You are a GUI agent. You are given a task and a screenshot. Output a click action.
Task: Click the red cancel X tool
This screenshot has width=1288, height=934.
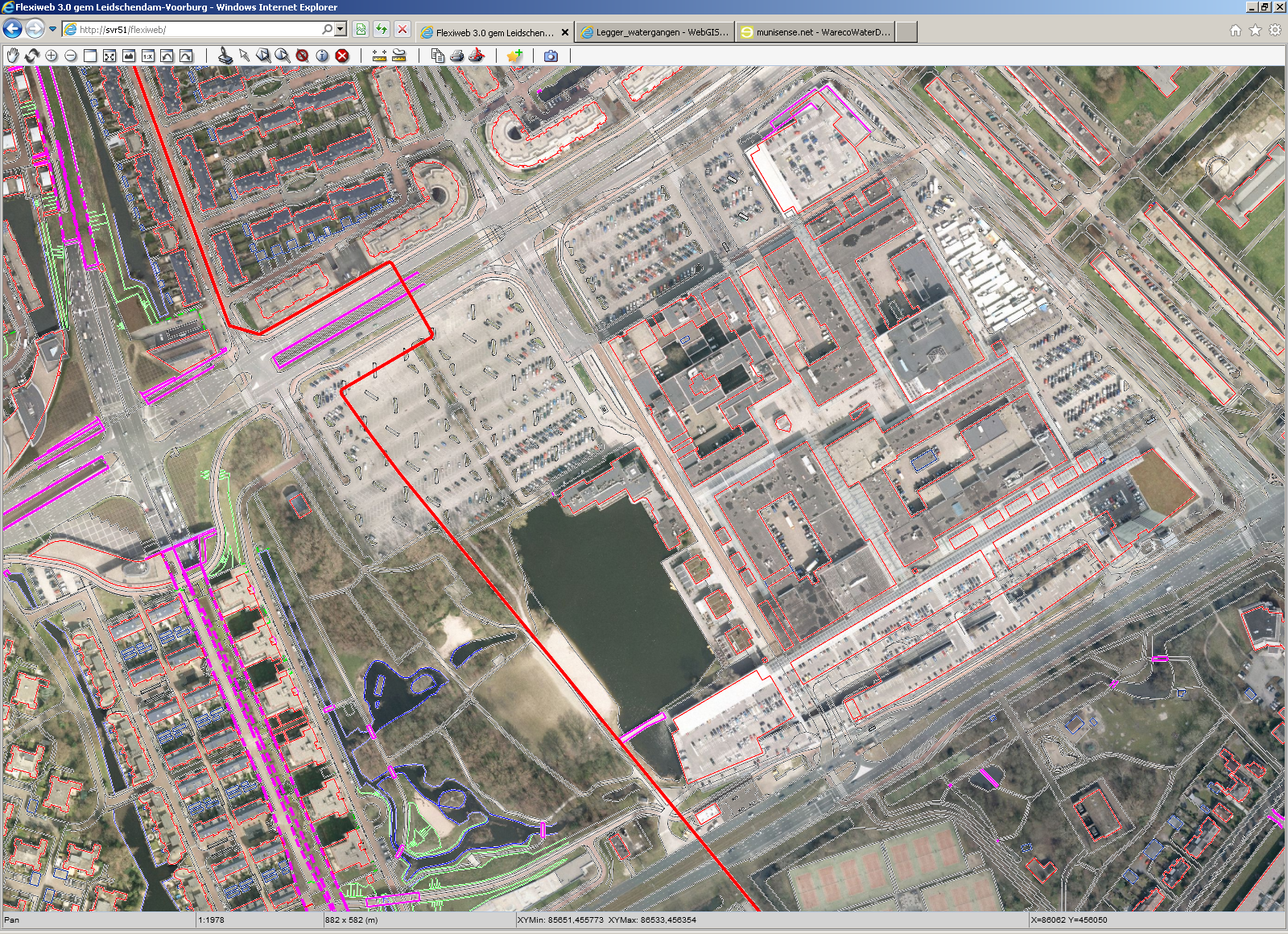click(x=342, y=56)
